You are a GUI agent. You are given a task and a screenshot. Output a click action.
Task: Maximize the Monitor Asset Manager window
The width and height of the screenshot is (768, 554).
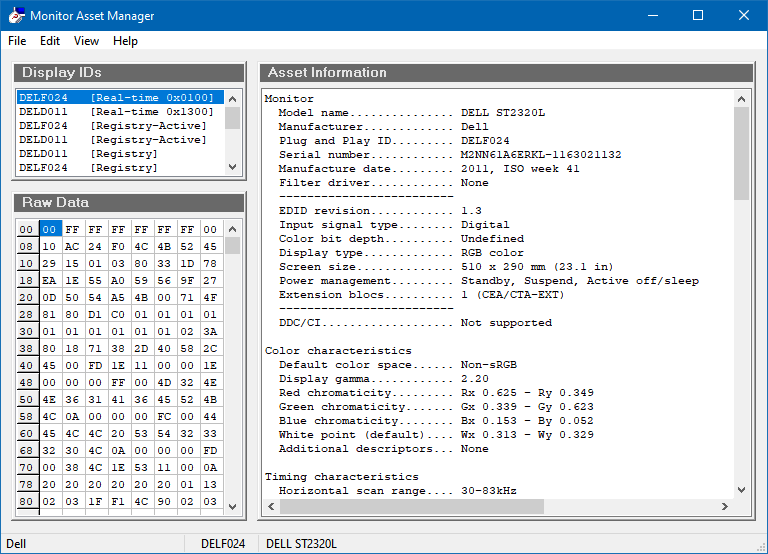(x=698, y=15)
